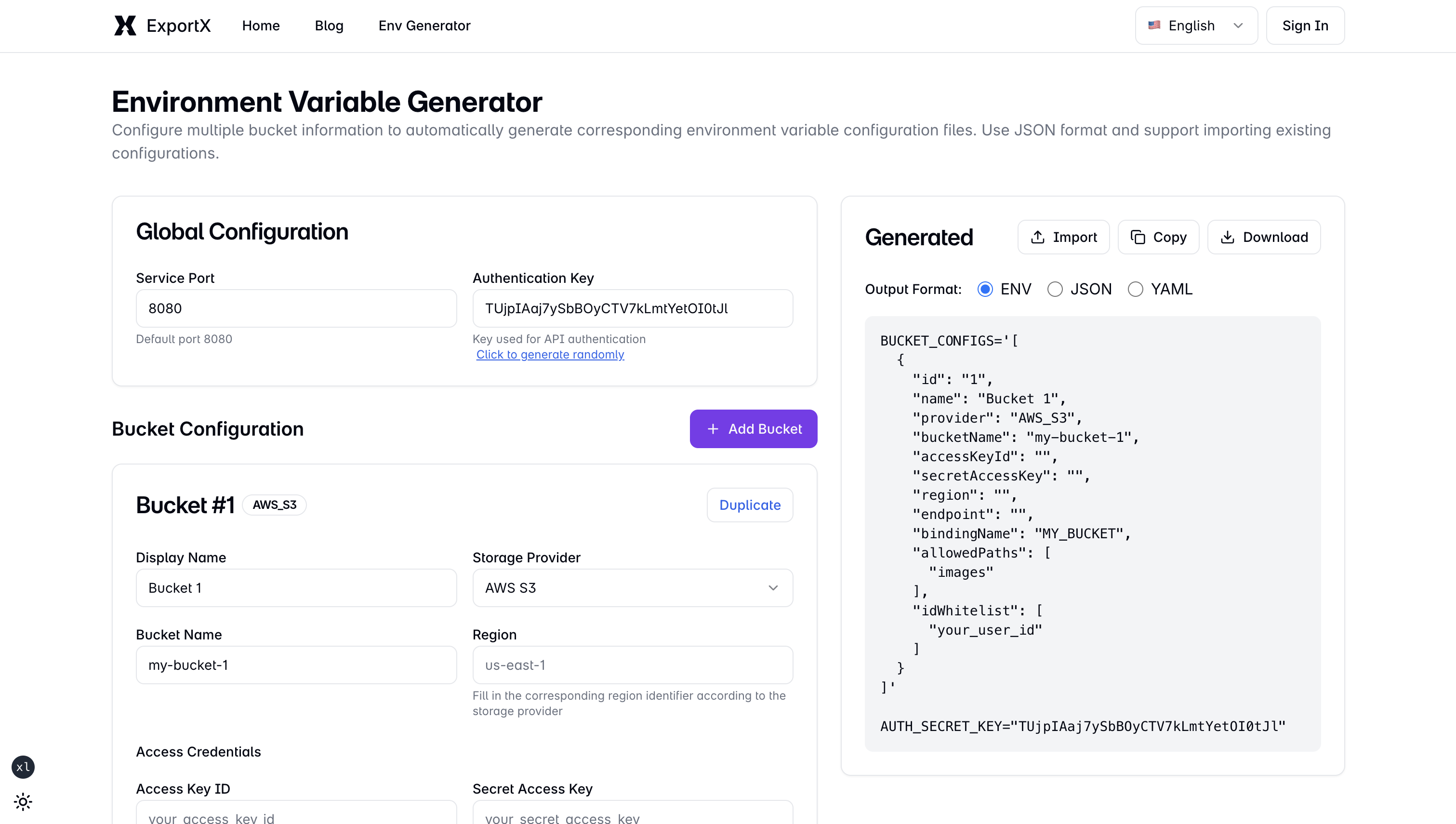
Task: Click the Display Name field with Bucket 1
Action: [296, 588]
